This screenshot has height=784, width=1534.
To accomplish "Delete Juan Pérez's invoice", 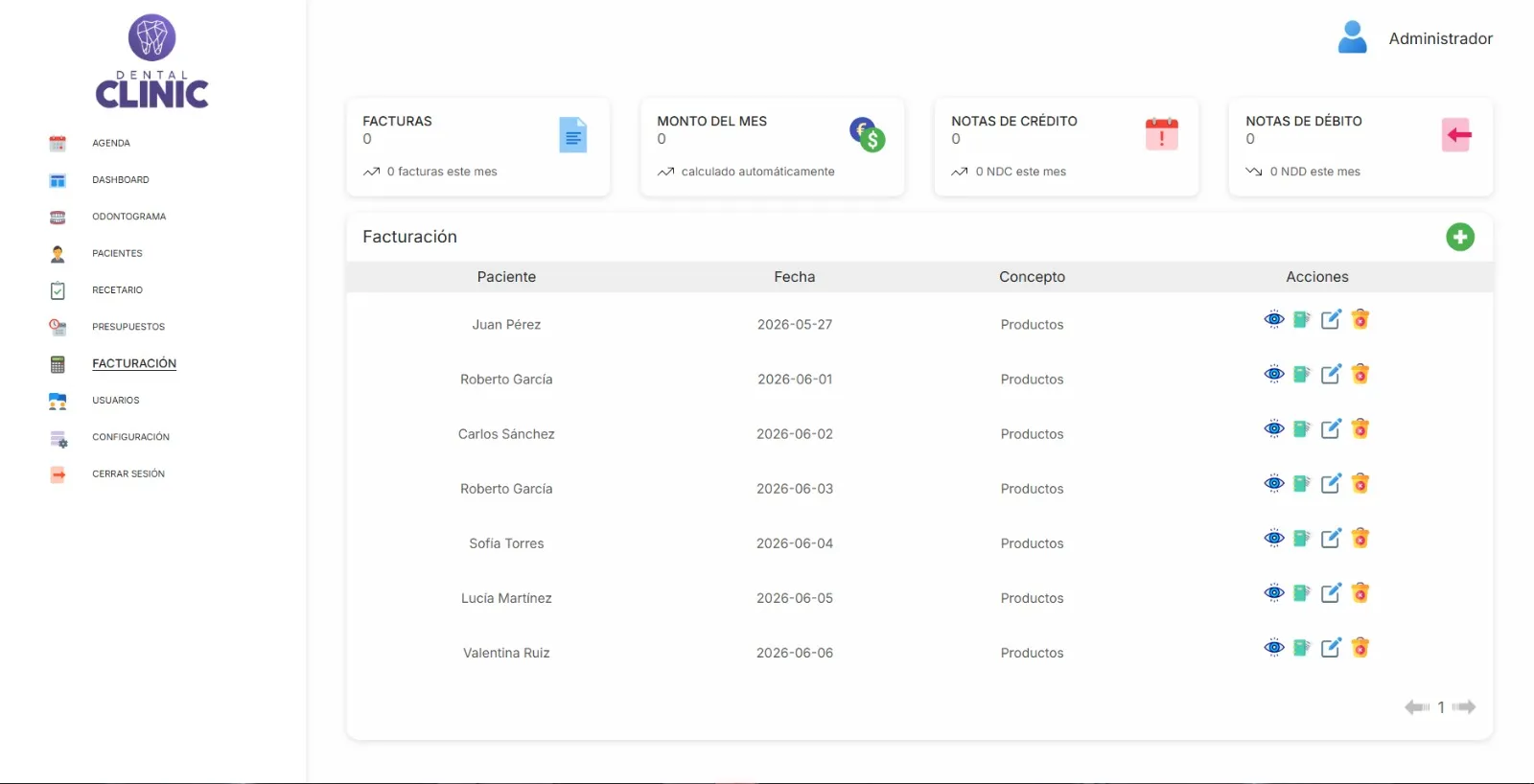I will click(x=1360, y=319).
